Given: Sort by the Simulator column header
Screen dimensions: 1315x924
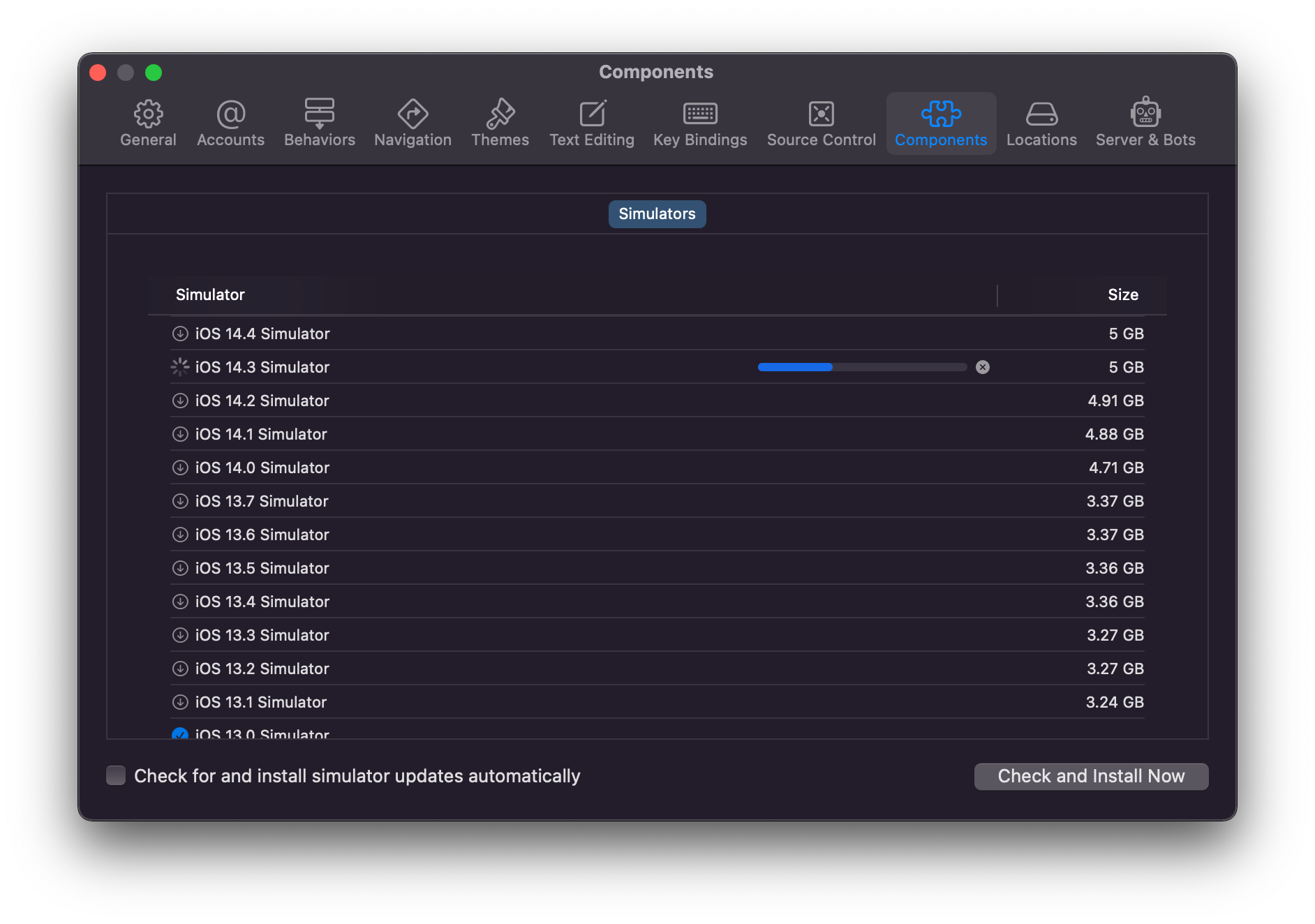Looking at the screenshot, I should click(x=210, y=295).
